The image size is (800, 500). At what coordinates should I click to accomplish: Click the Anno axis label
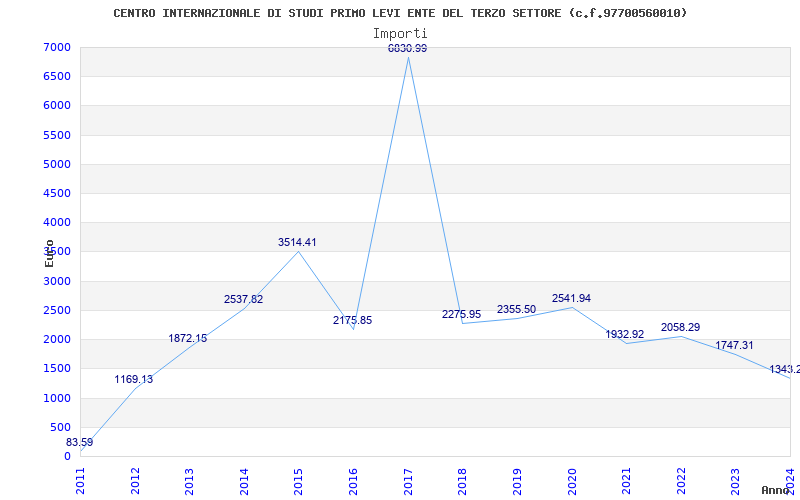point(776,490)
